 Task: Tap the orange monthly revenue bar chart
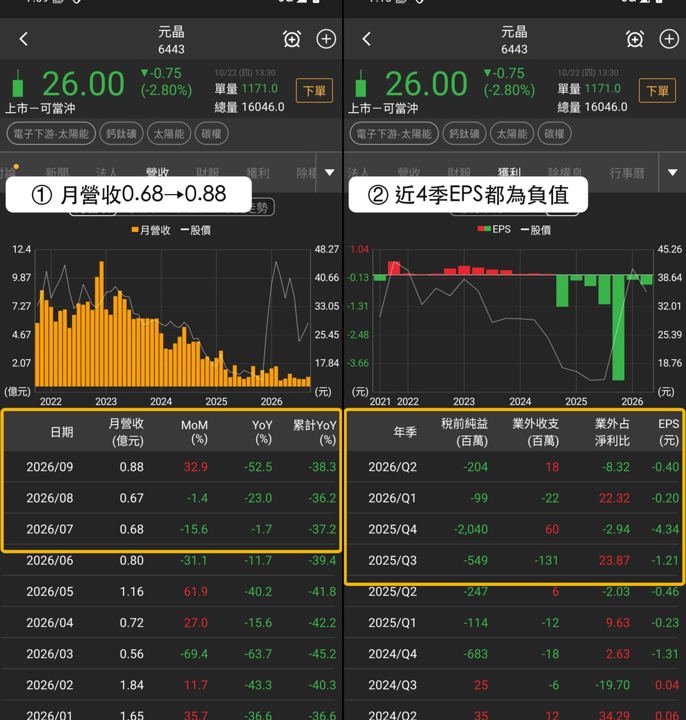(173, 319)
